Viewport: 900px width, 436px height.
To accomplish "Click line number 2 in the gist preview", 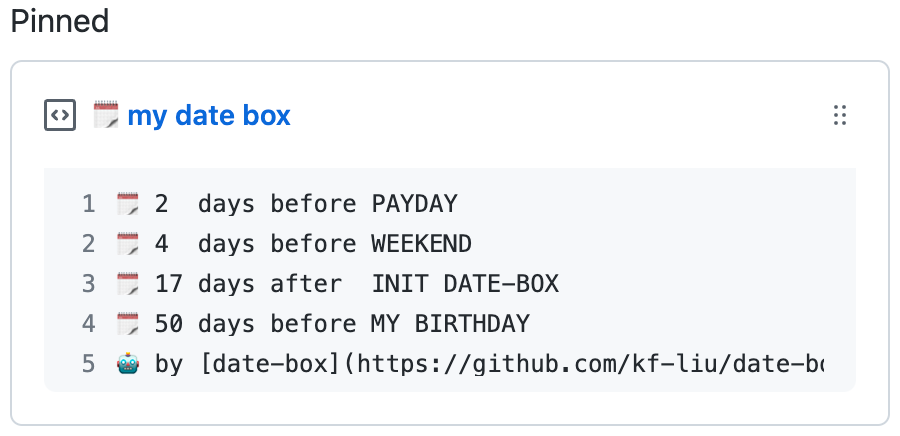I will (x=88, y=245).
